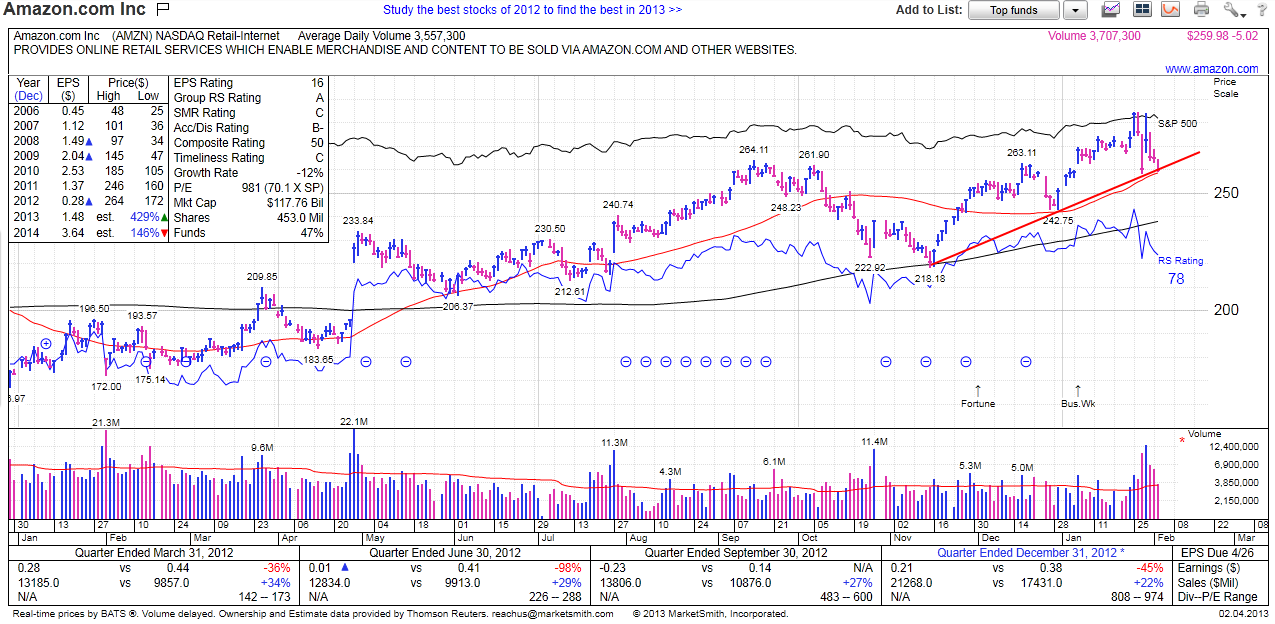This screenshot has width=1275, height=624.
Task: Click the Average Daily Volume 3,557,300 text
Action: coord(381,36)
